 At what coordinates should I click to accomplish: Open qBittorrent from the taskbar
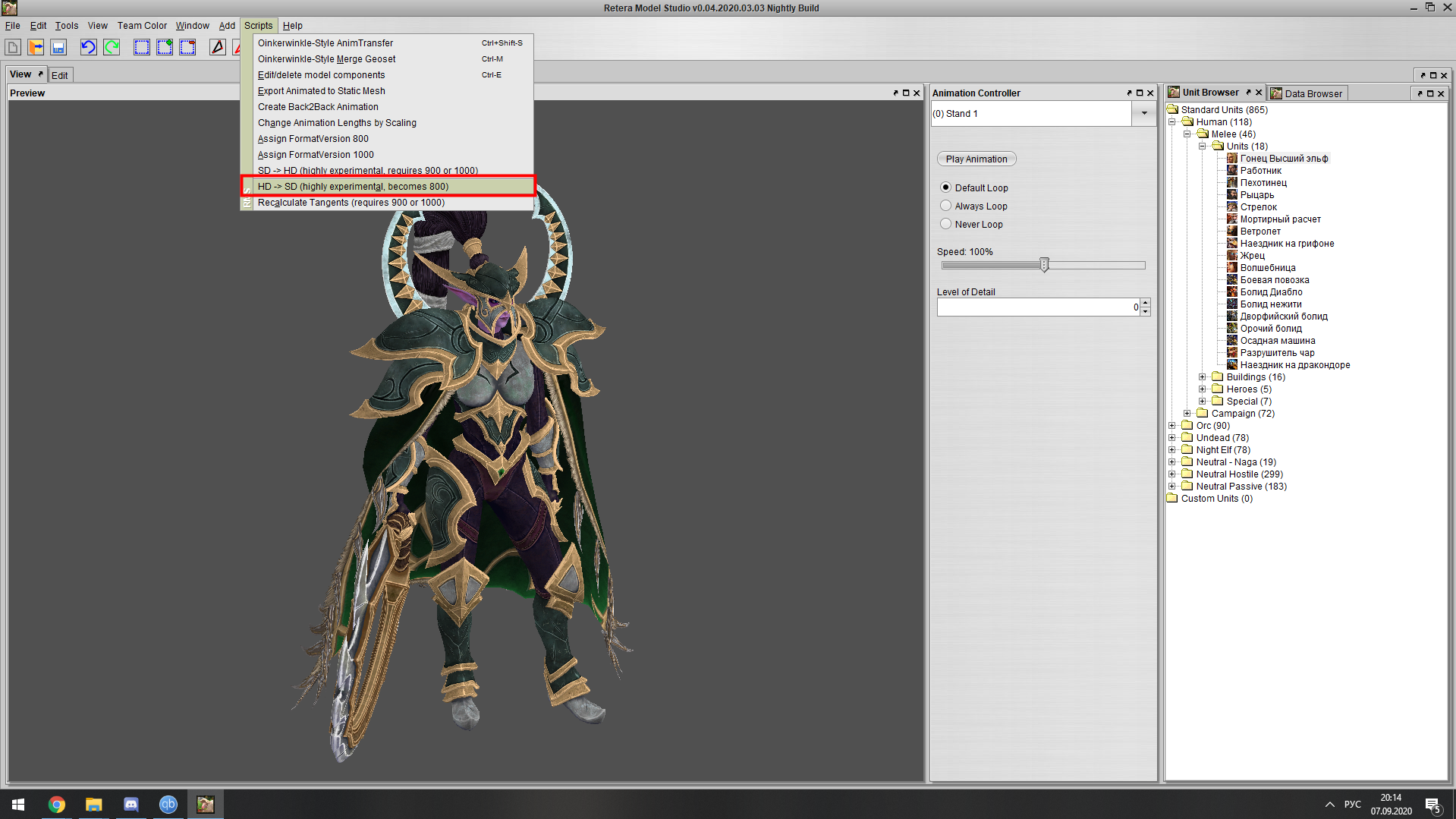point(168,804)
